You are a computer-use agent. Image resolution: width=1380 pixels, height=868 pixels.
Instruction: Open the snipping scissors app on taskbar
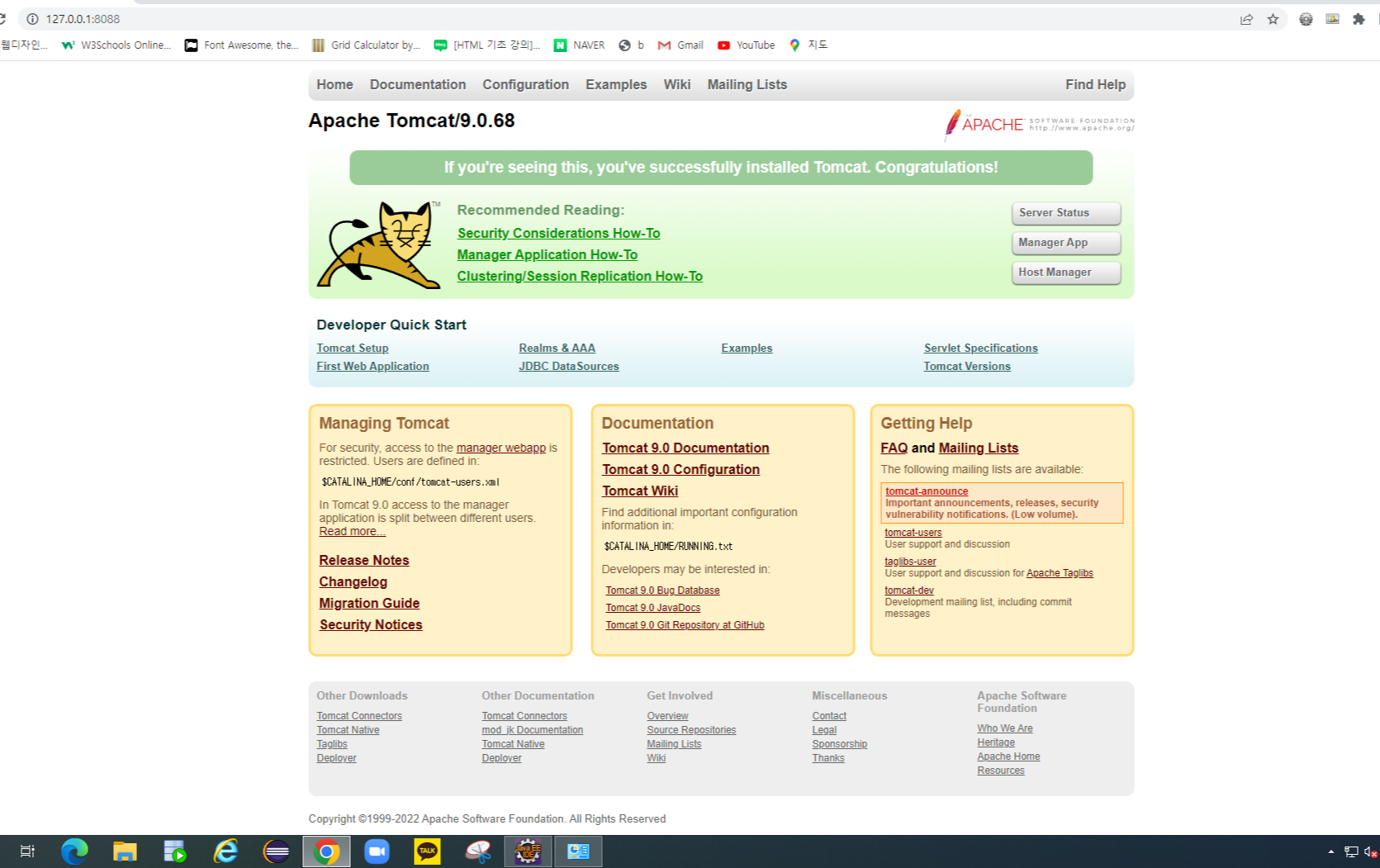(477, 851)
